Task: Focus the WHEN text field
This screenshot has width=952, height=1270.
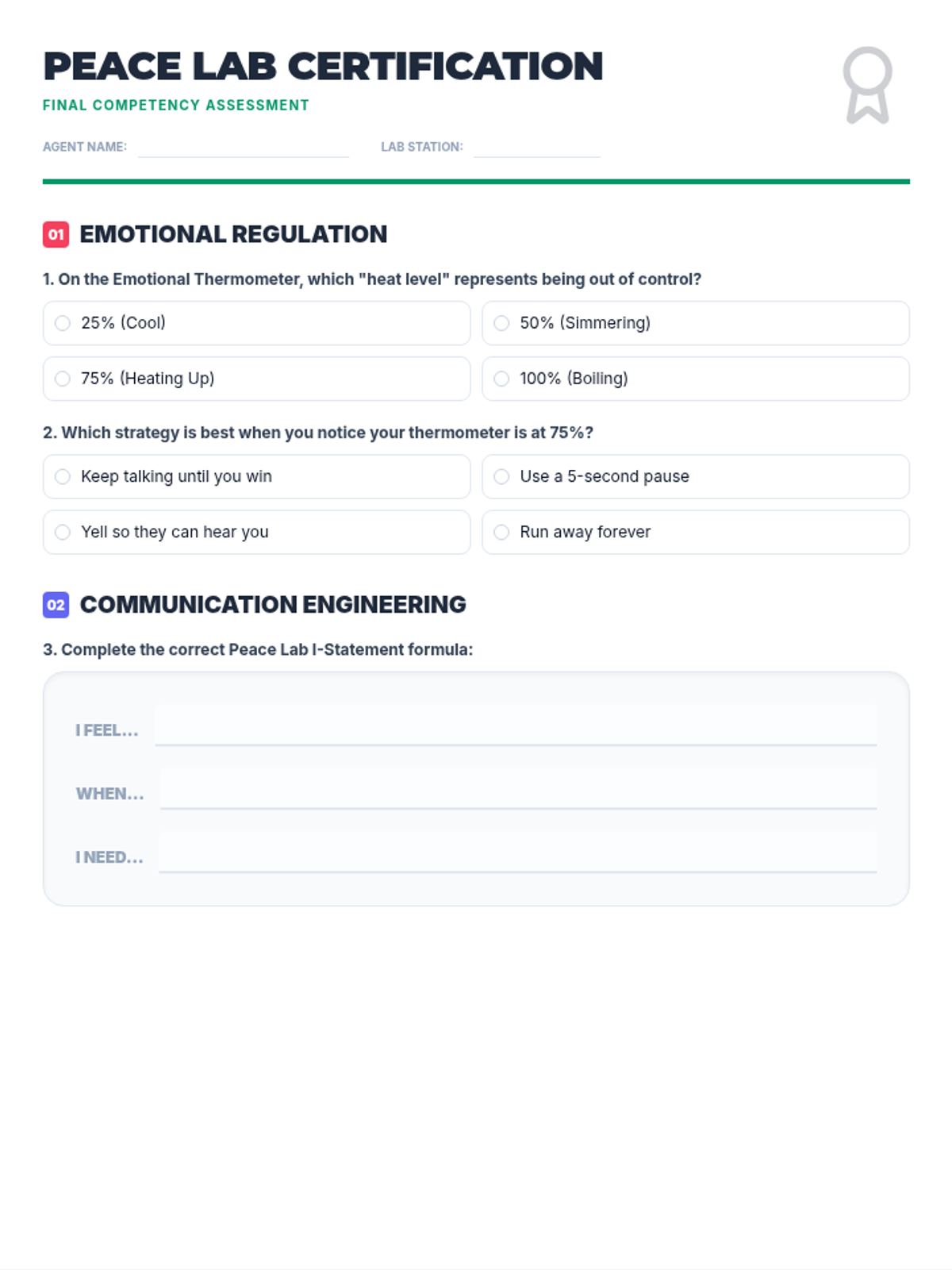Action: point(518,790)
